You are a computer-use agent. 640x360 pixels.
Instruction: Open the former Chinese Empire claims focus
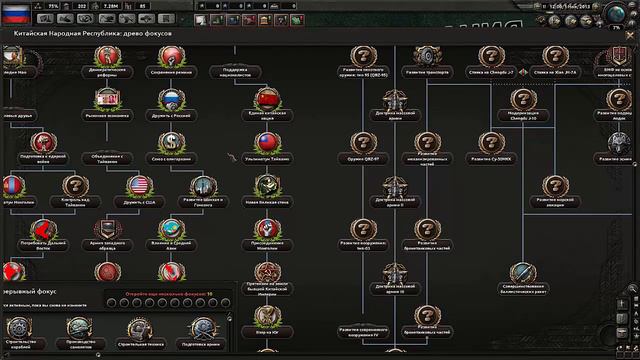[267, 273]
